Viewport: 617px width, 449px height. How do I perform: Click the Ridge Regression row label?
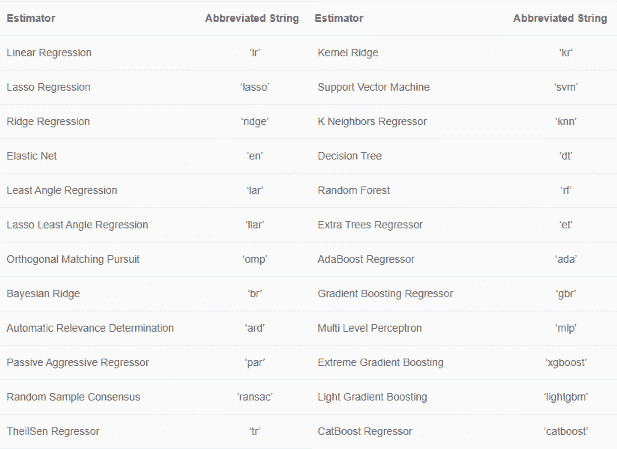click(48, 121)
